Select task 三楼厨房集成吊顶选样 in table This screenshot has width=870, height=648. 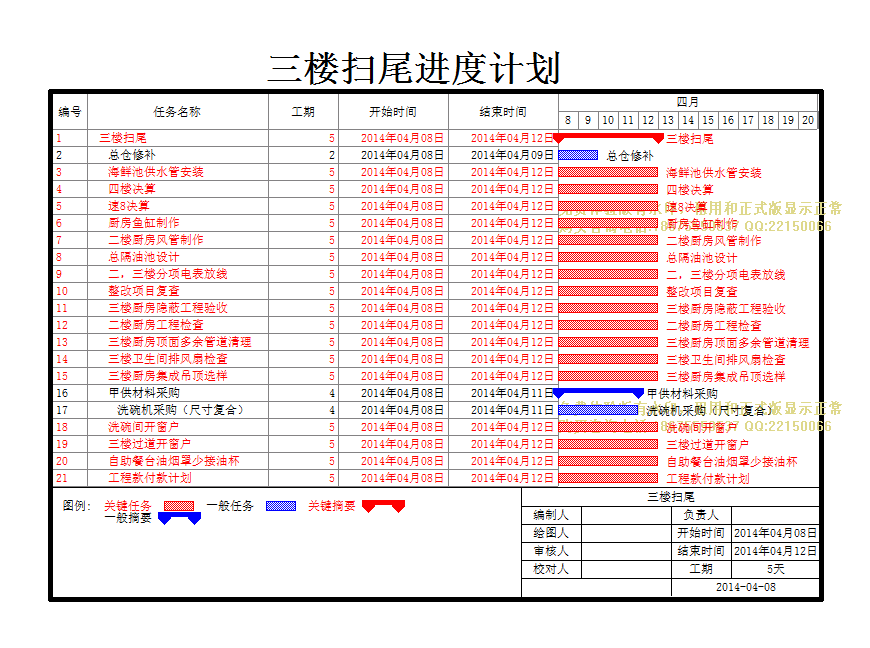(168, 376)
